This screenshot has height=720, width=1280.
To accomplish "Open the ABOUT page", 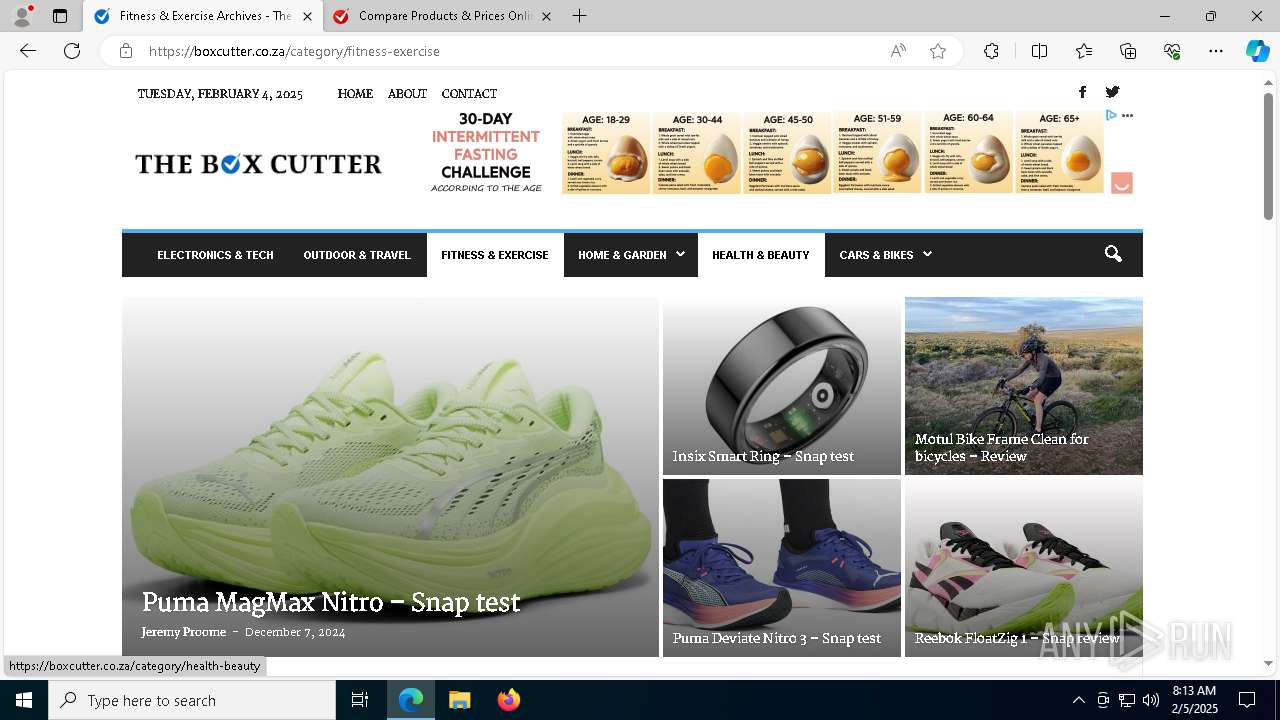I will pyautogui.click(x=407, y=93).
